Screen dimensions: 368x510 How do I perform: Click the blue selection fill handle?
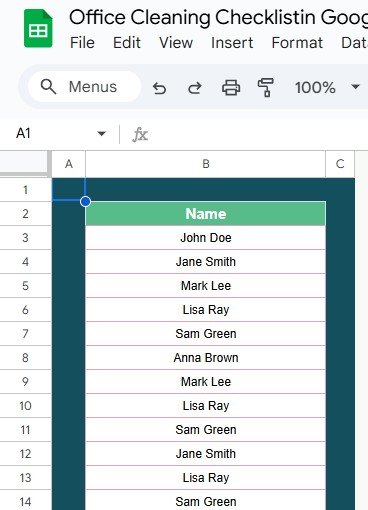pos(86,202)
